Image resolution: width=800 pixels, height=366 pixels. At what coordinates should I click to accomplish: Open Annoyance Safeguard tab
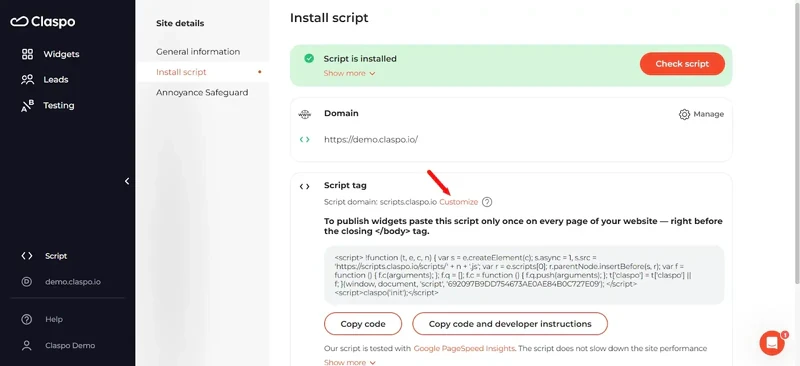tap(202, 92)
